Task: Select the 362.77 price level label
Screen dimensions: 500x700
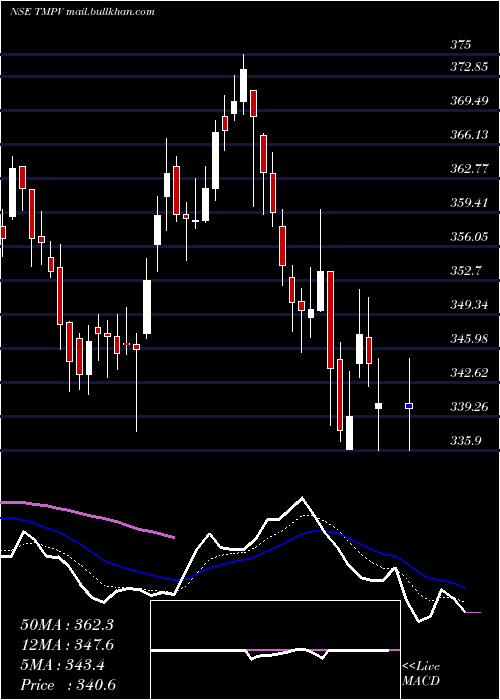Action: click(469, 169)
